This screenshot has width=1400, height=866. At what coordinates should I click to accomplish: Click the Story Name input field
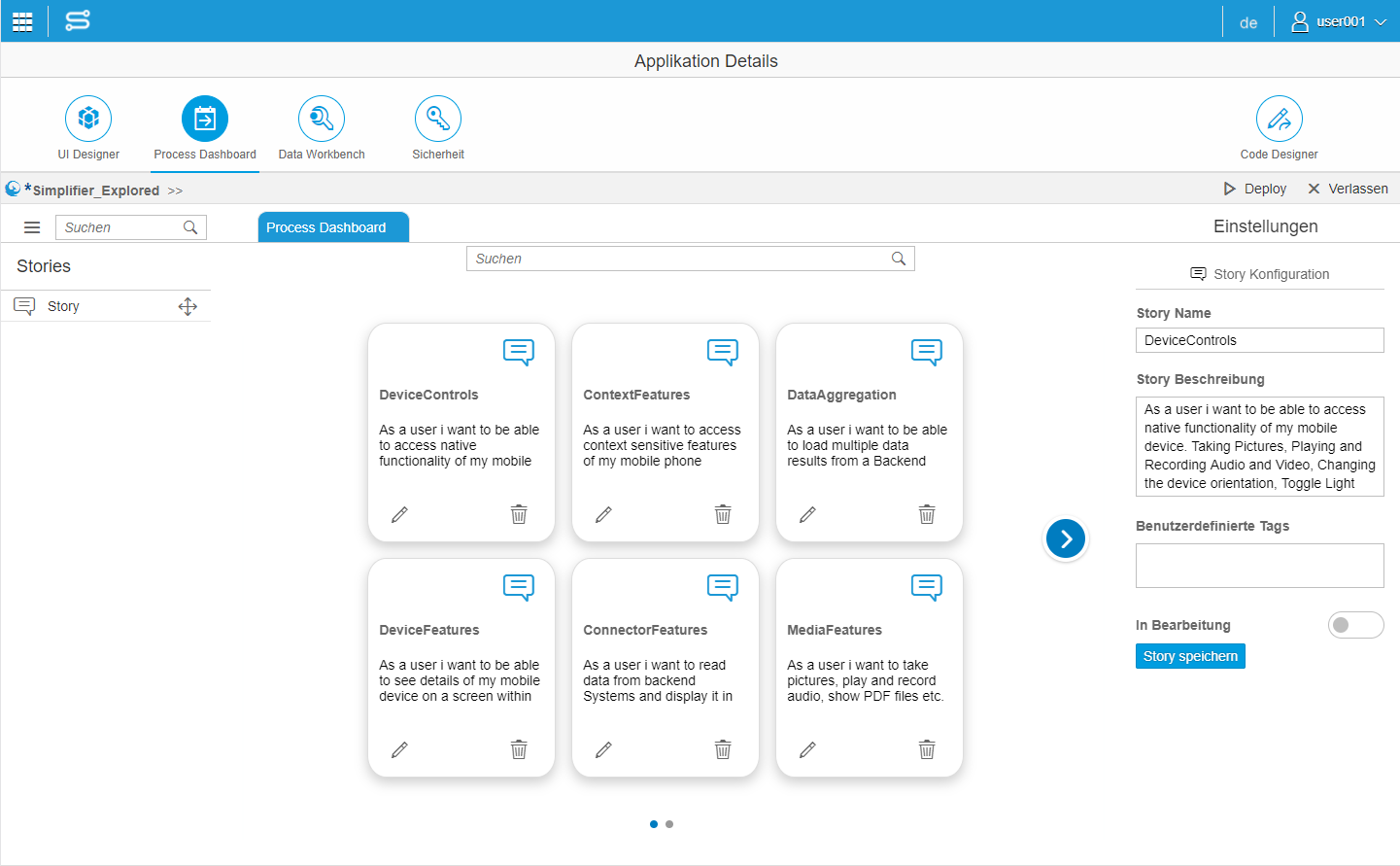click(x=1260, y=340)
